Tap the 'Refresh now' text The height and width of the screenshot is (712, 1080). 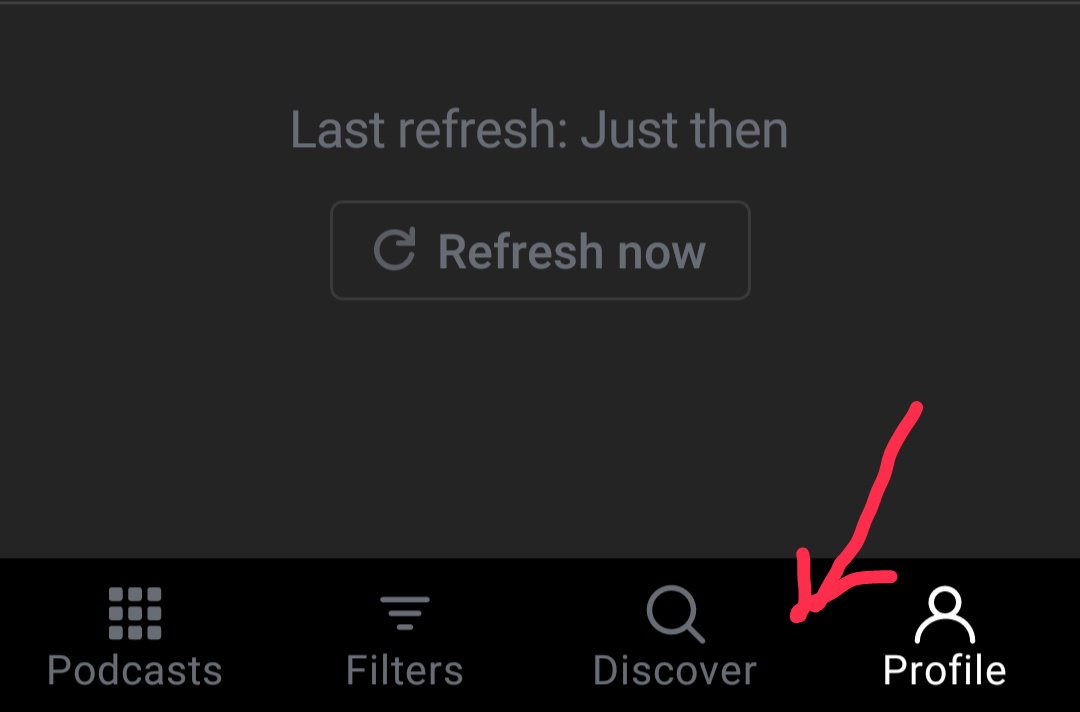(x=572, y=251)
